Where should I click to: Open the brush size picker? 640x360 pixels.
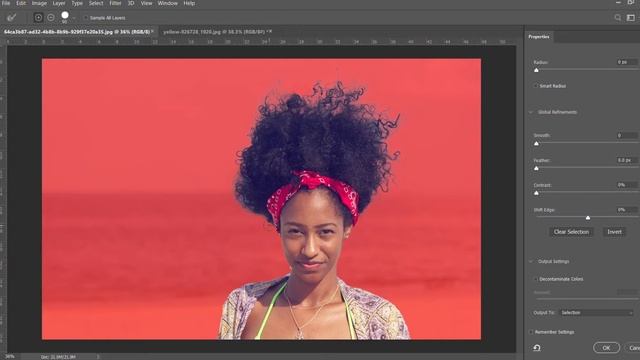pyautogui.click(x=66, y=17)
